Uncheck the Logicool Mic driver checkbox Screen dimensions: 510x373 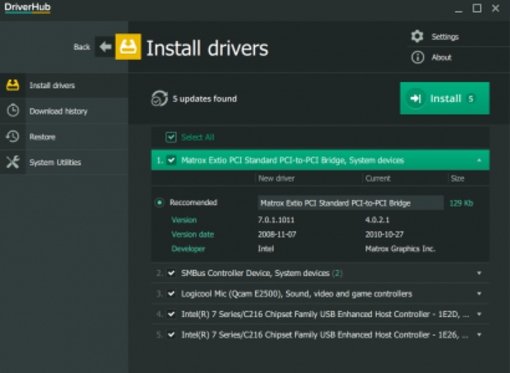coord(171,294)
